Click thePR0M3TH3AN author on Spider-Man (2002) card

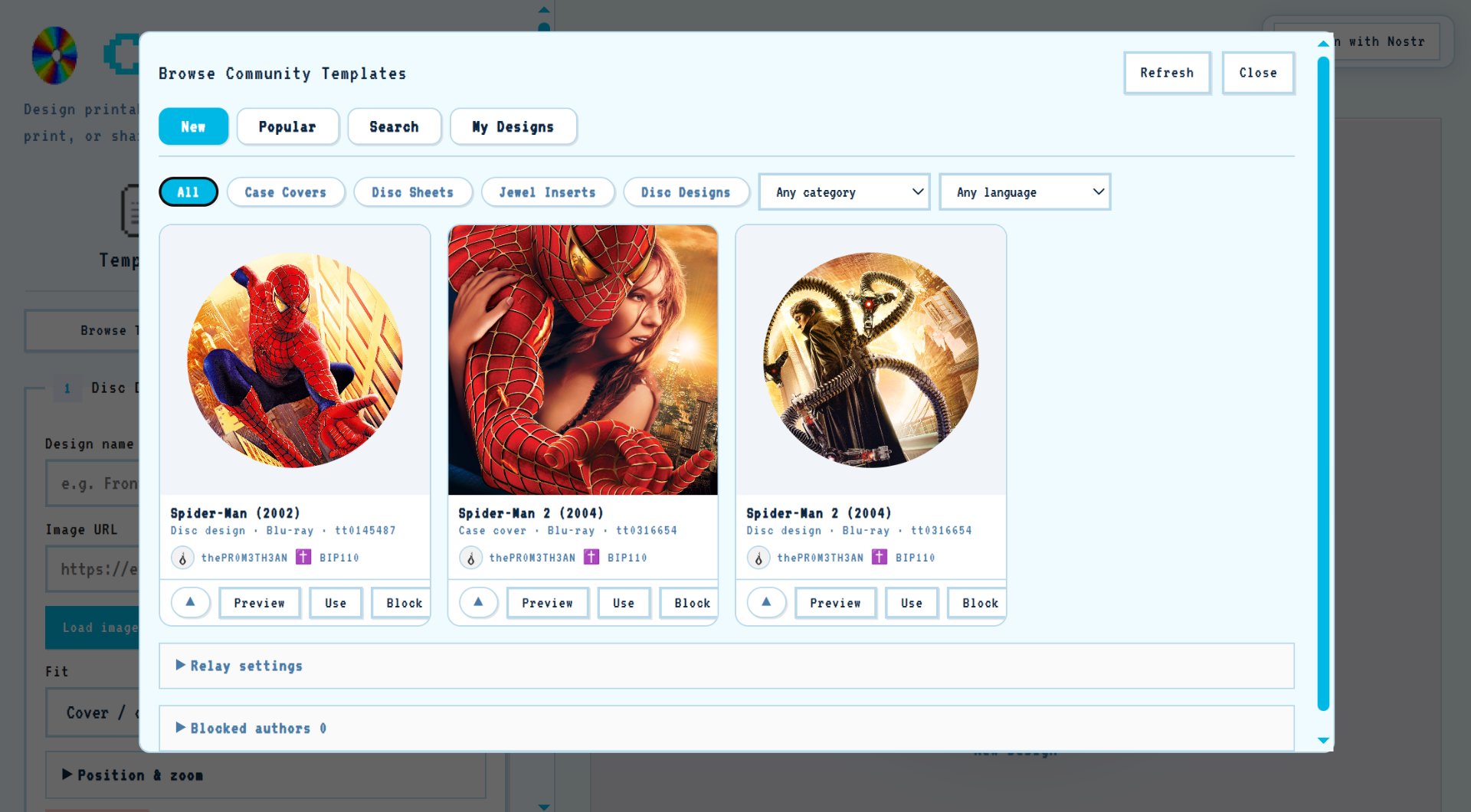(x=244, y=558)
